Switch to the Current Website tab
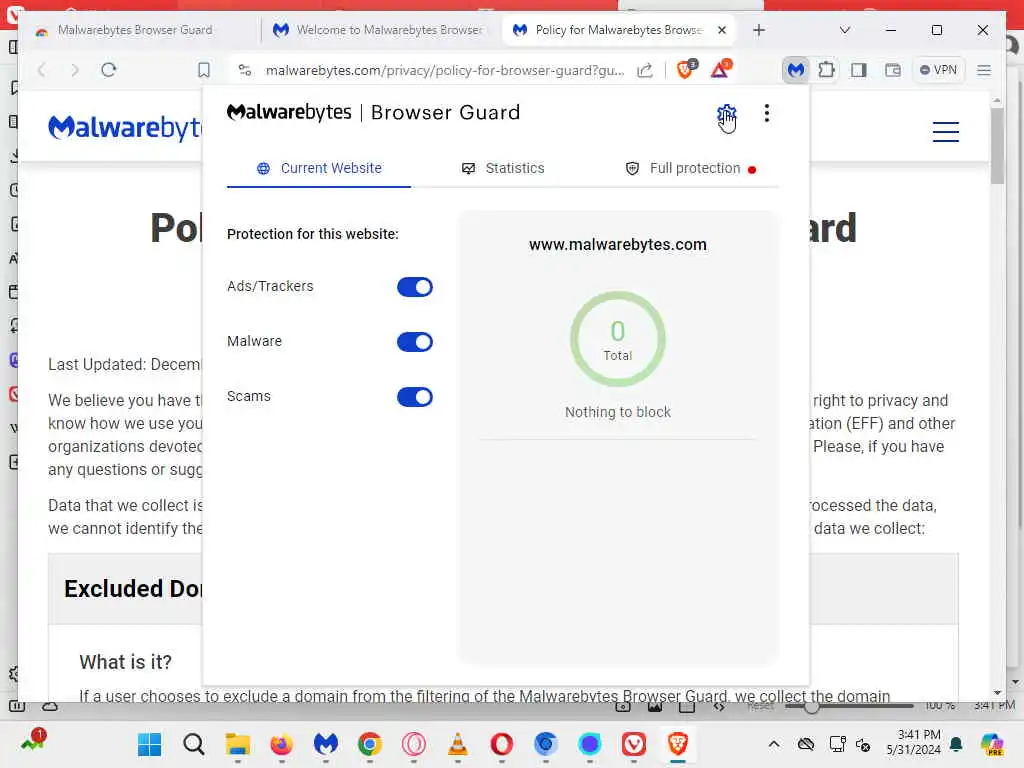The image size is (1024, 768). click(319, 168)
